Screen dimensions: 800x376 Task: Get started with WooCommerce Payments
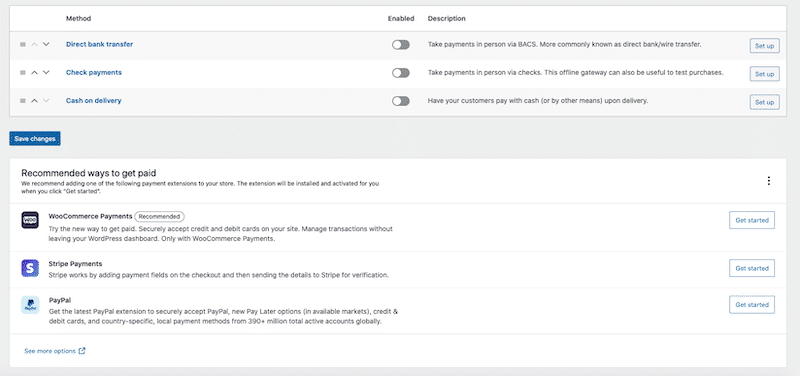coord(752,220)
